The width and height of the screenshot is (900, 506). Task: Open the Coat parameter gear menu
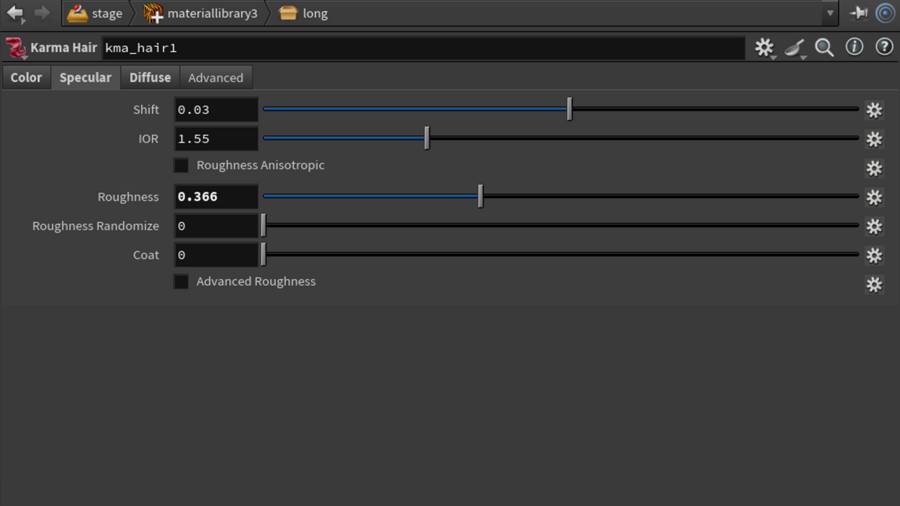coord(874,256)
